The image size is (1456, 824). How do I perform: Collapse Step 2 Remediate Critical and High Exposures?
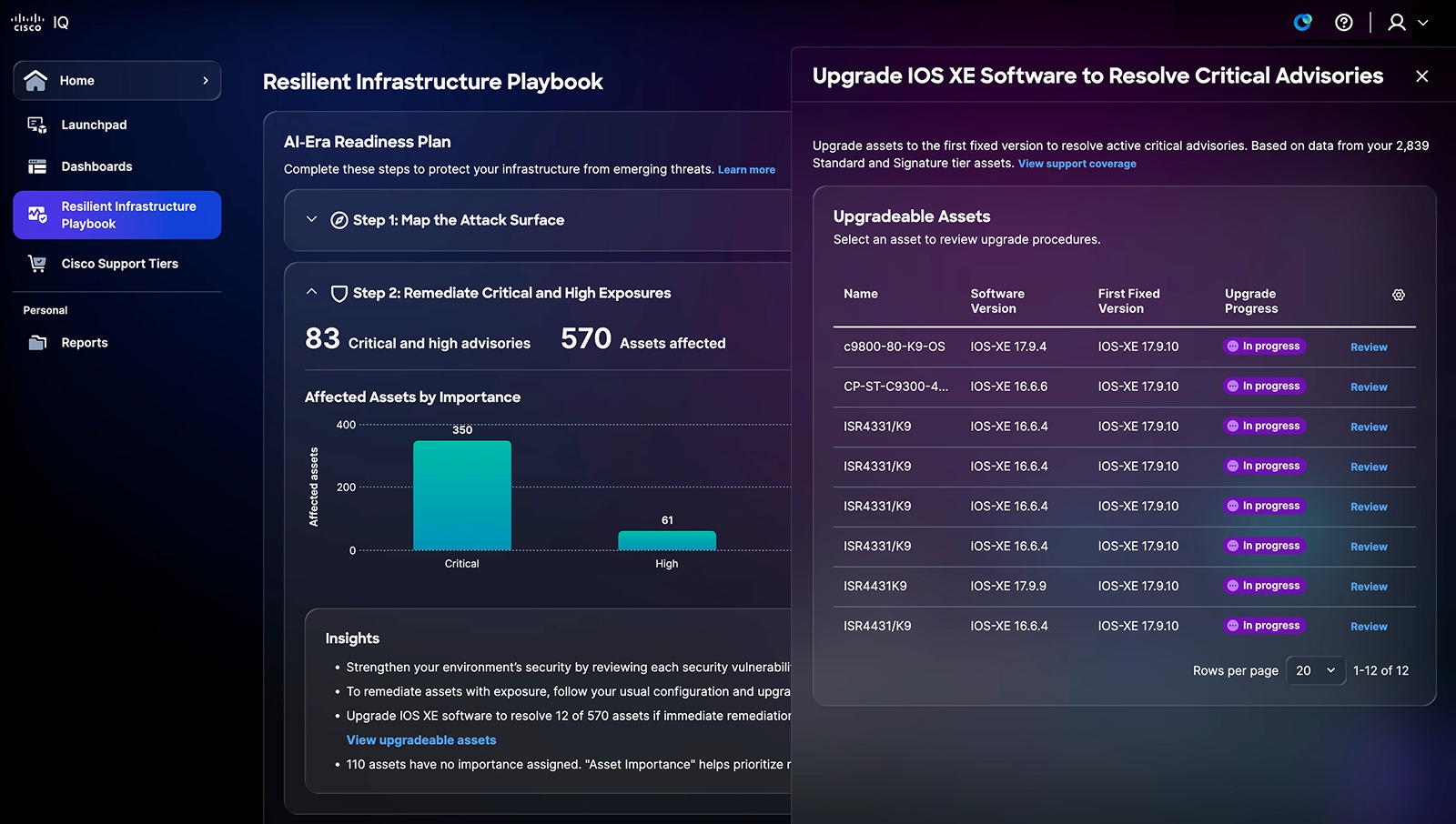(311, 292)
